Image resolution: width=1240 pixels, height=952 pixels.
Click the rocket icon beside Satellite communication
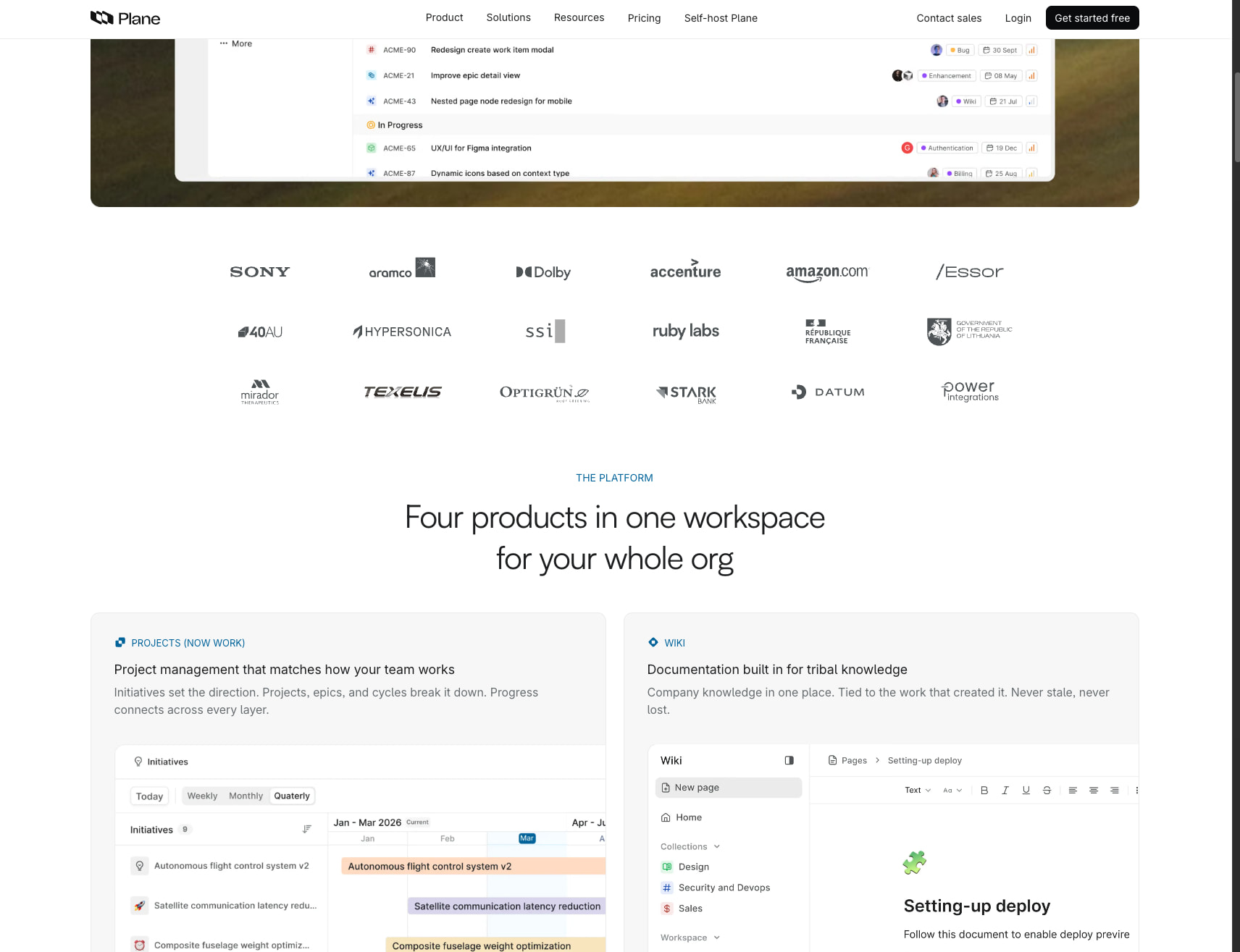point(140,906)
